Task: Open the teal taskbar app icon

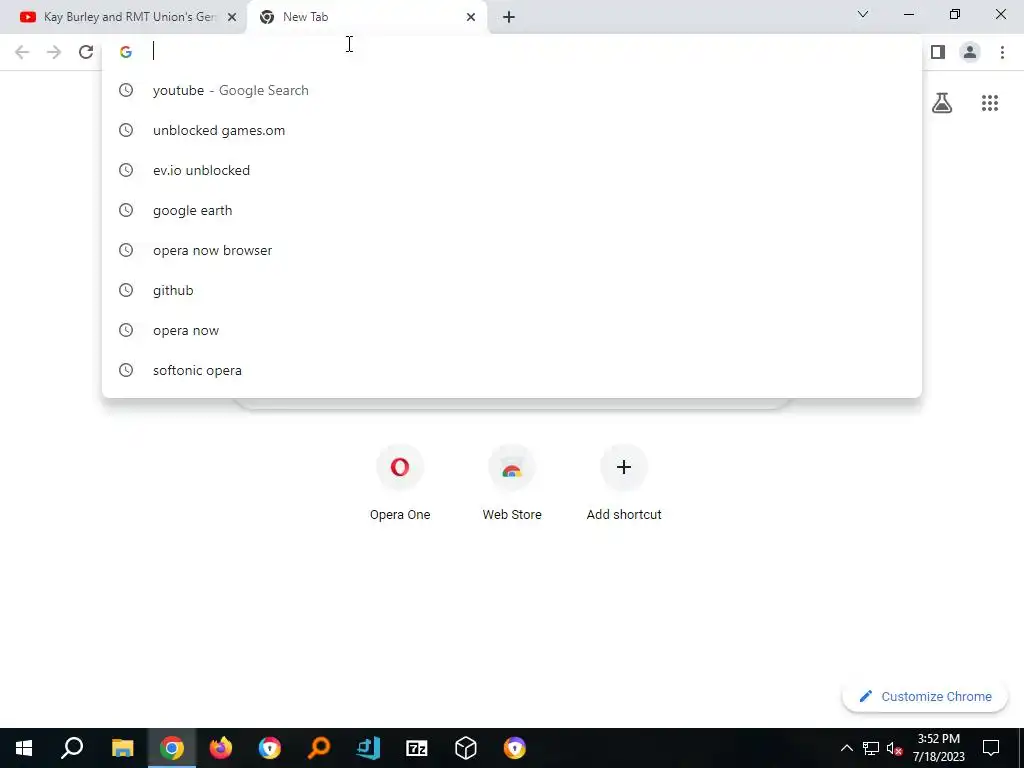Action: coord(368,748)
